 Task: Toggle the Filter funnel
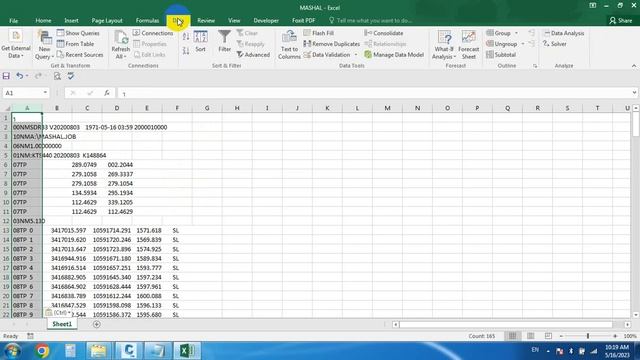click(224, 42)
